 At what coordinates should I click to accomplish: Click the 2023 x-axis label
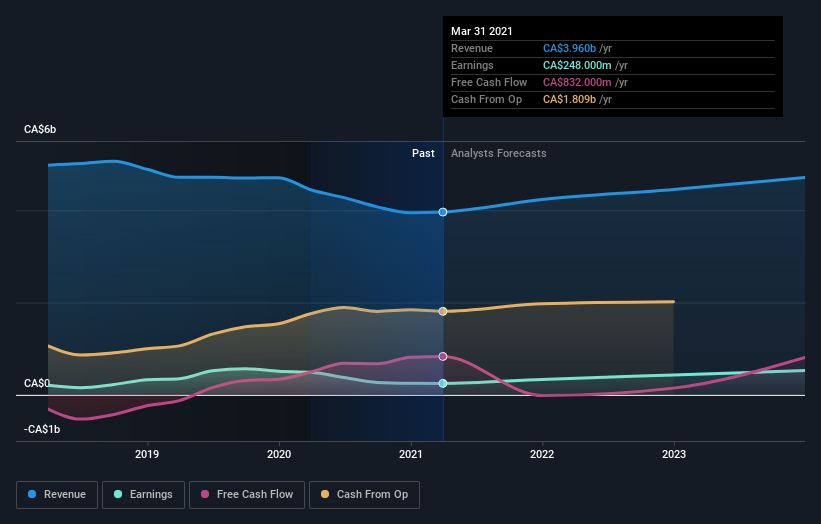674,454
